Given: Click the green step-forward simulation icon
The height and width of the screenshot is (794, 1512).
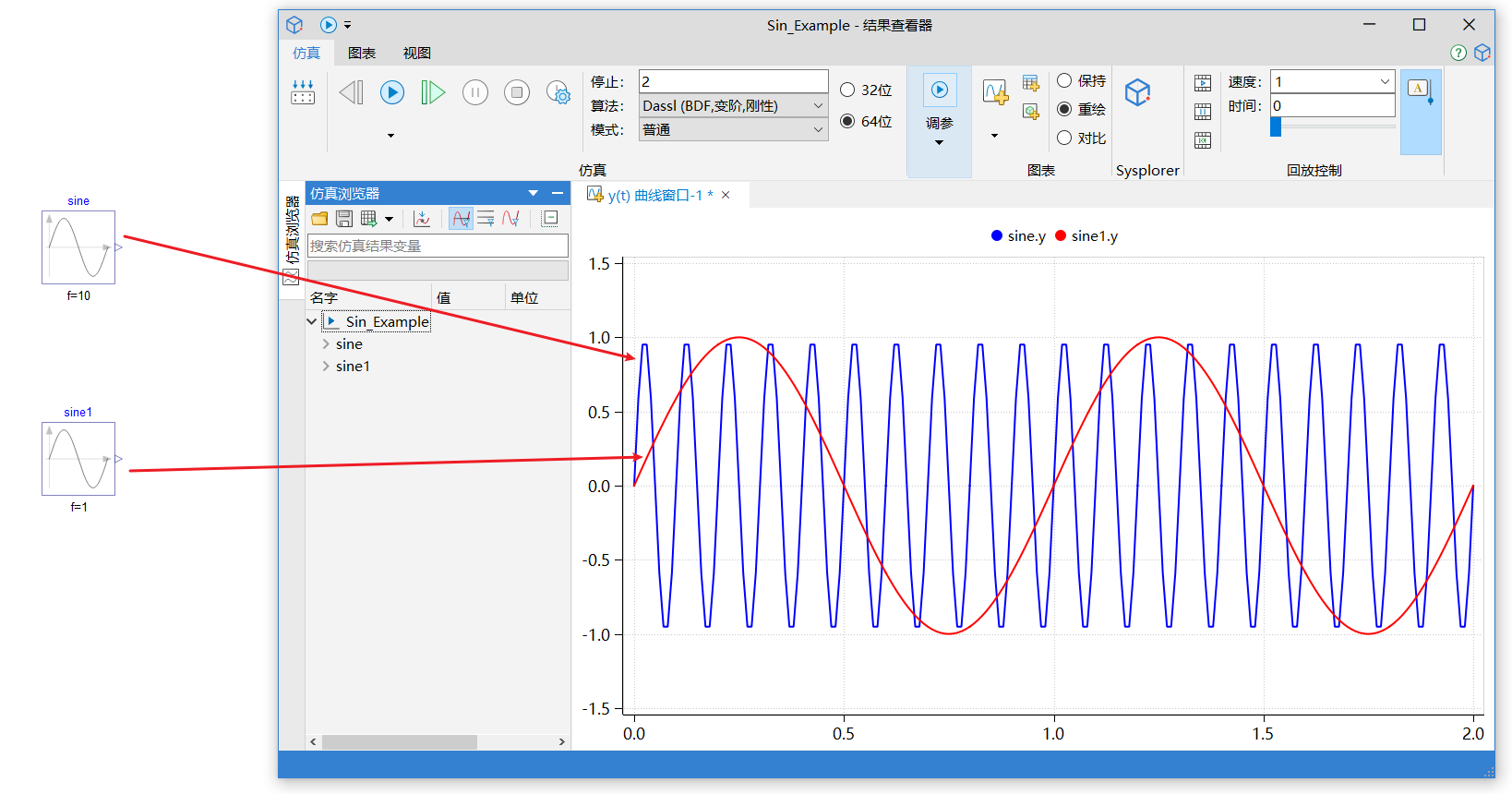Looking at the screenshot, I should (432, 92).
